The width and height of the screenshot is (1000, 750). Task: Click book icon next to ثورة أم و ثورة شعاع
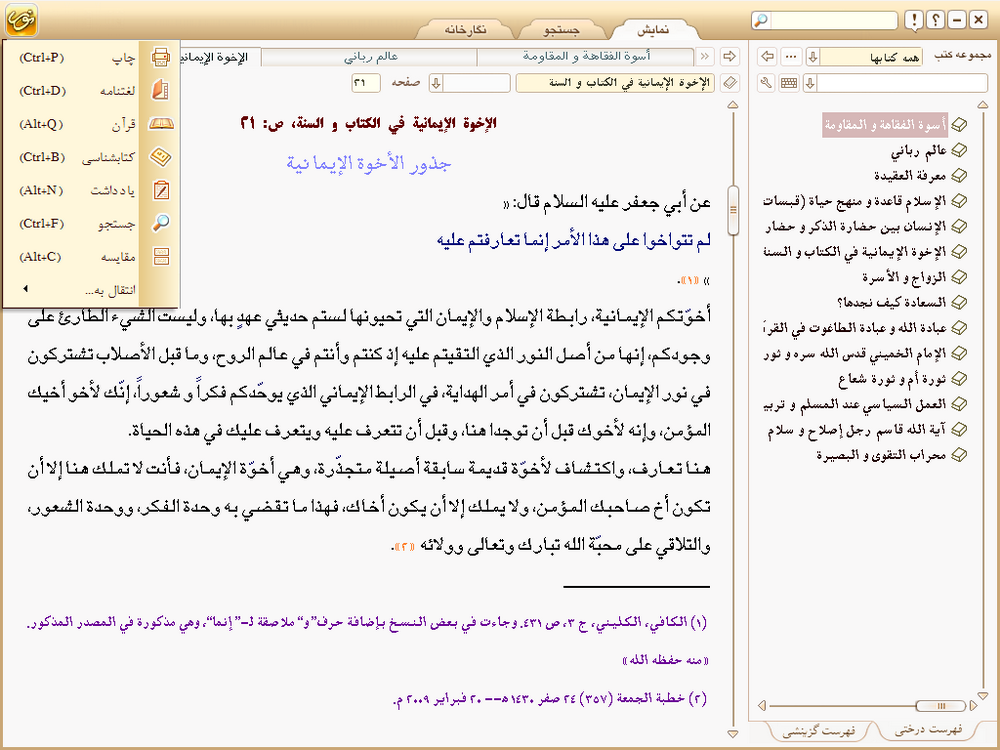click(x=959, y=379)
